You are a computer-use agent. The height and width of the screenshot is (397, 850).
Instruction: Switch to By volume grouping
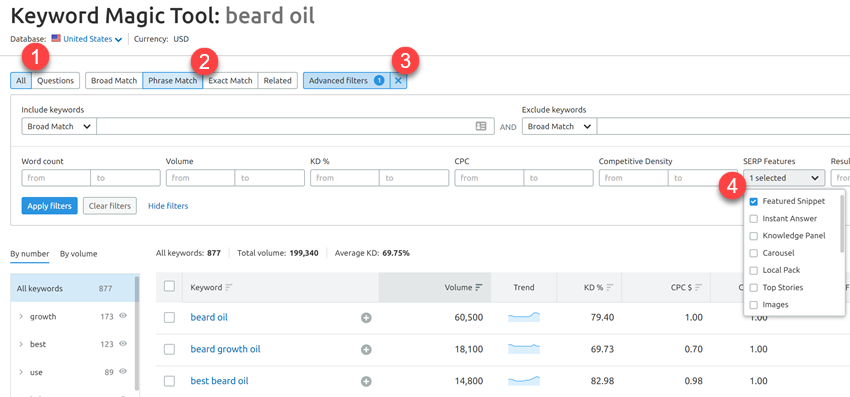pyautogui.click(x=79, y=253)
